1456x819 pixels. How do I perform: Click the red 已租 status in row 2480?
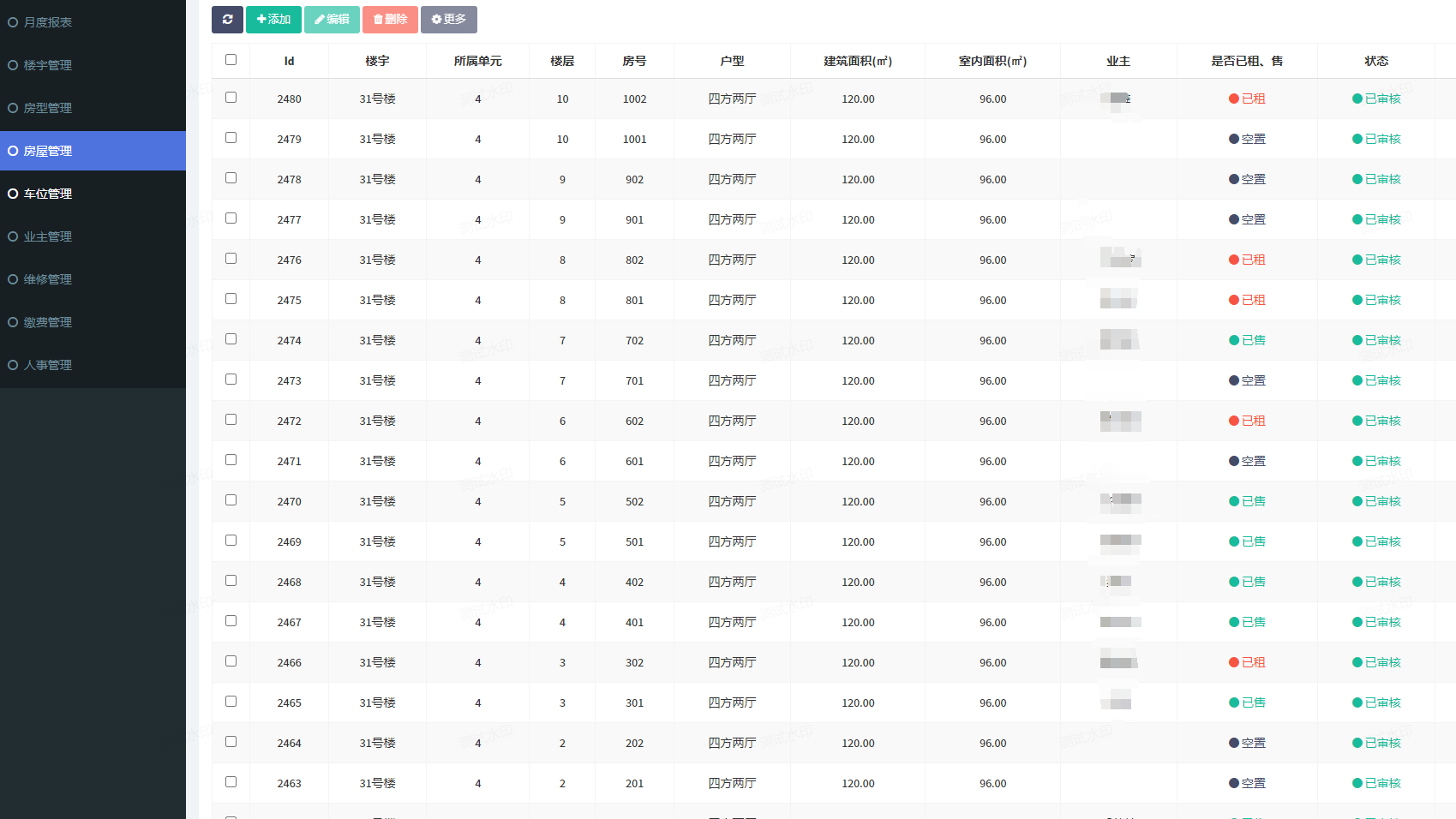pyautogui.click(x=1247, y=99)
